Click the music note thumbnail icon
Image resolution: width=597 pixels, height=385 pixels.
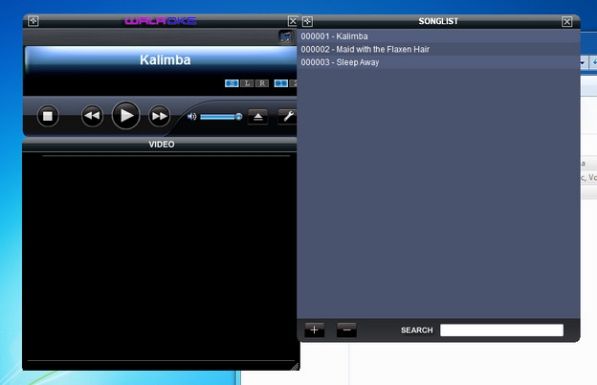click(286, 37)
